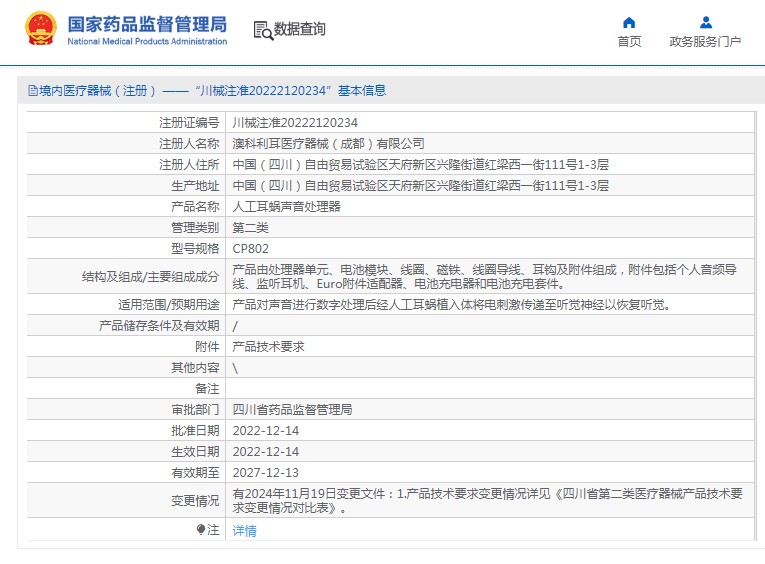The image size is (765, 564).
Task: Click the 其他内容 row label
Action: (x=195, y=367)
